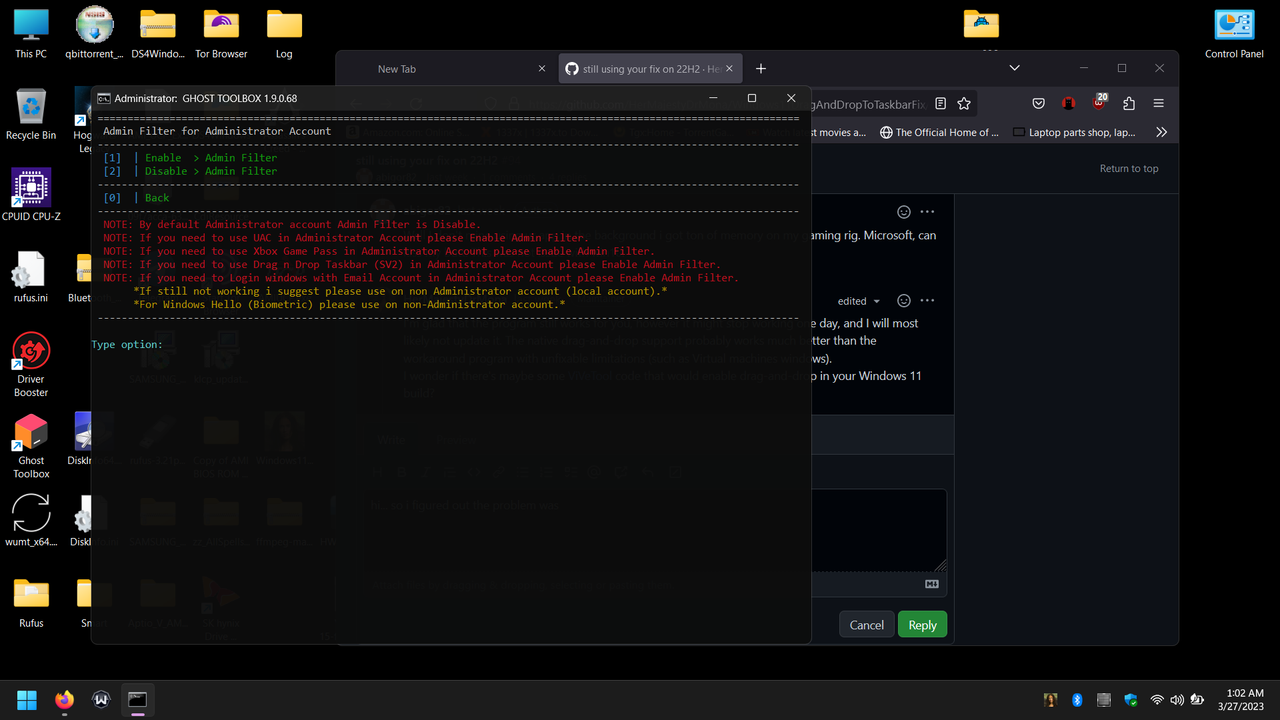Open the volume speaker tray icon
1280x720 pixels.
[x=1177, y=700]
